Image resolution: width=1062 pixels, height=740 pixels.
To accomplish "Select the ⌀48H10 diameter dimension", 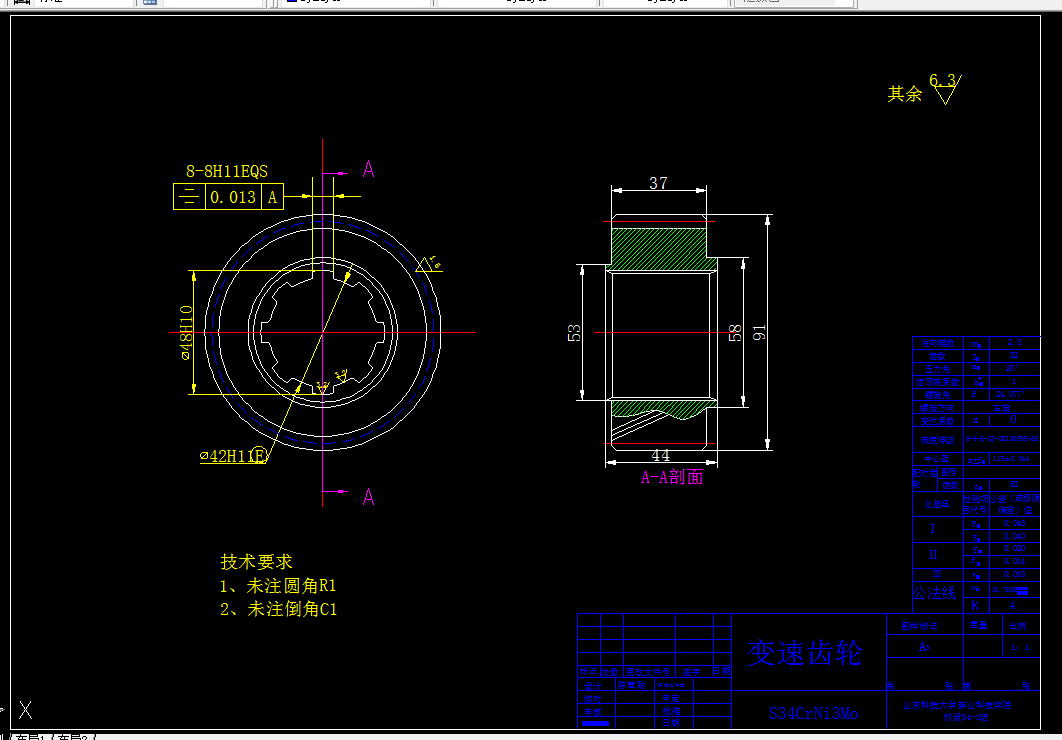I will 186,332.
